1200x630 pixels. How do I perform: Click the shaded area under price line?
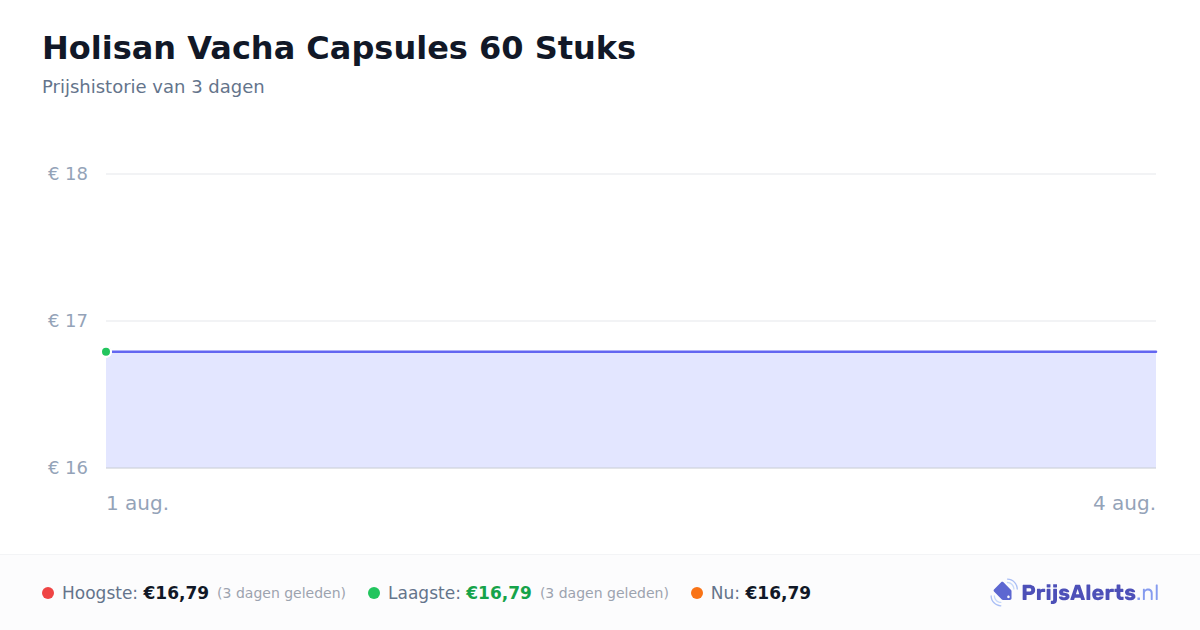[631, 410]
